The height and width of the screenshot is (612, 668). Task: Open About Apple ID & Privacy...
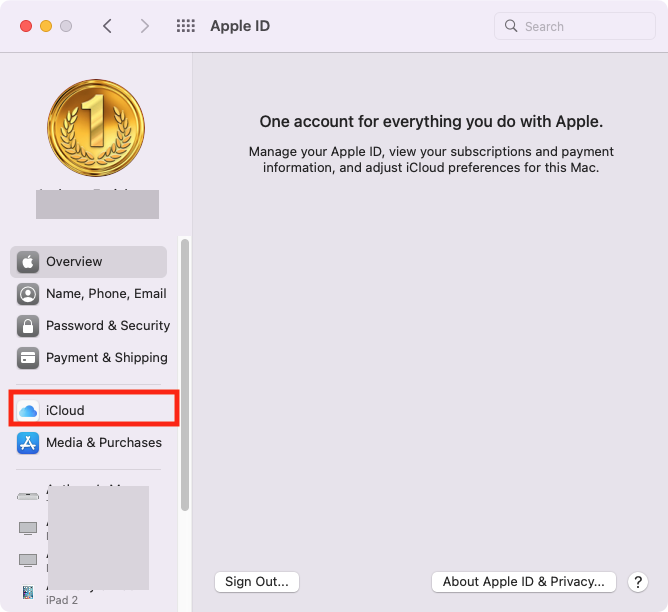pyautogui.click(x=524, y=582)
